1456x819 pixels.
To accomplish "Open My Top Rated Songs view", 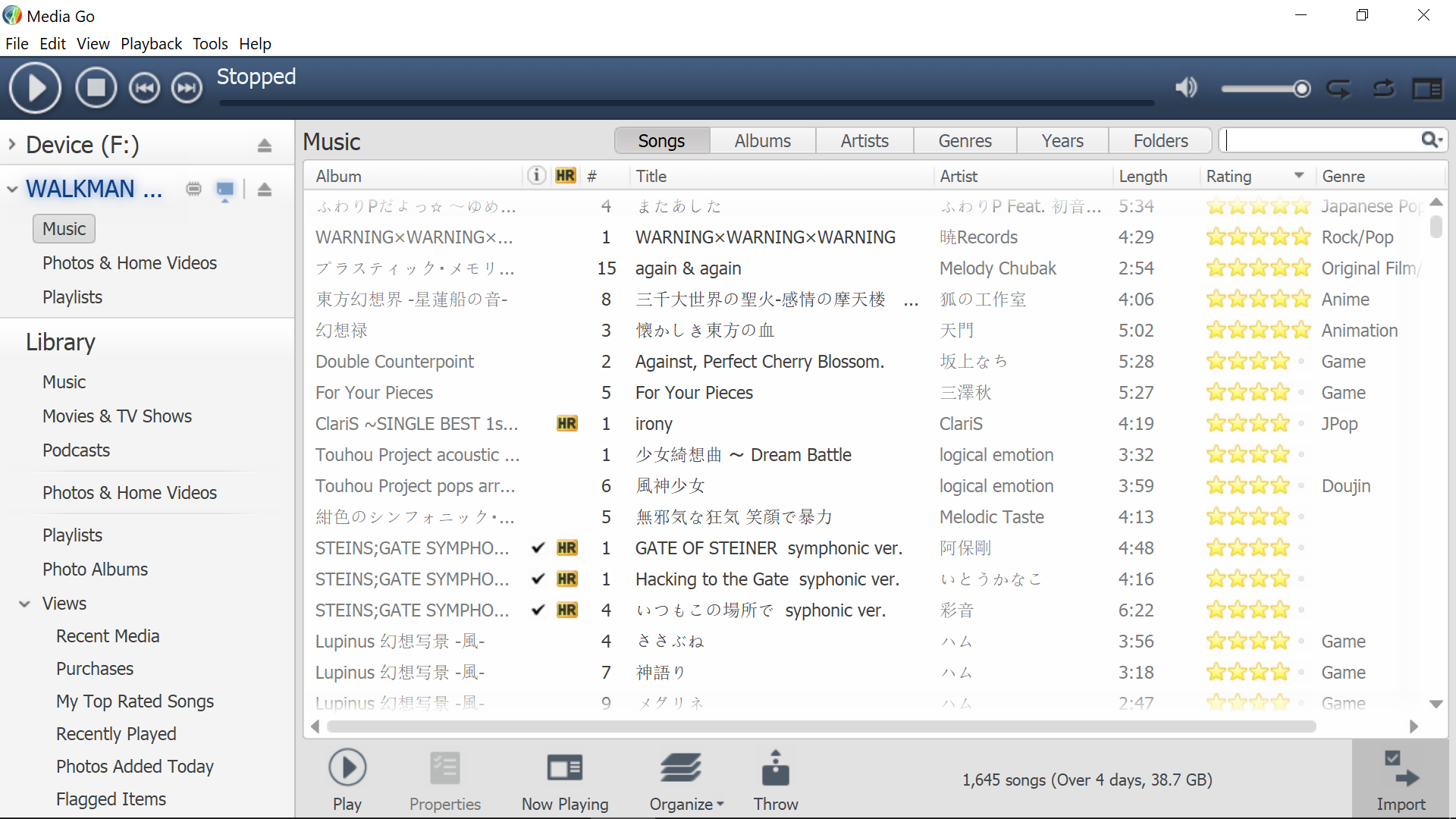I will pos(135,701).
